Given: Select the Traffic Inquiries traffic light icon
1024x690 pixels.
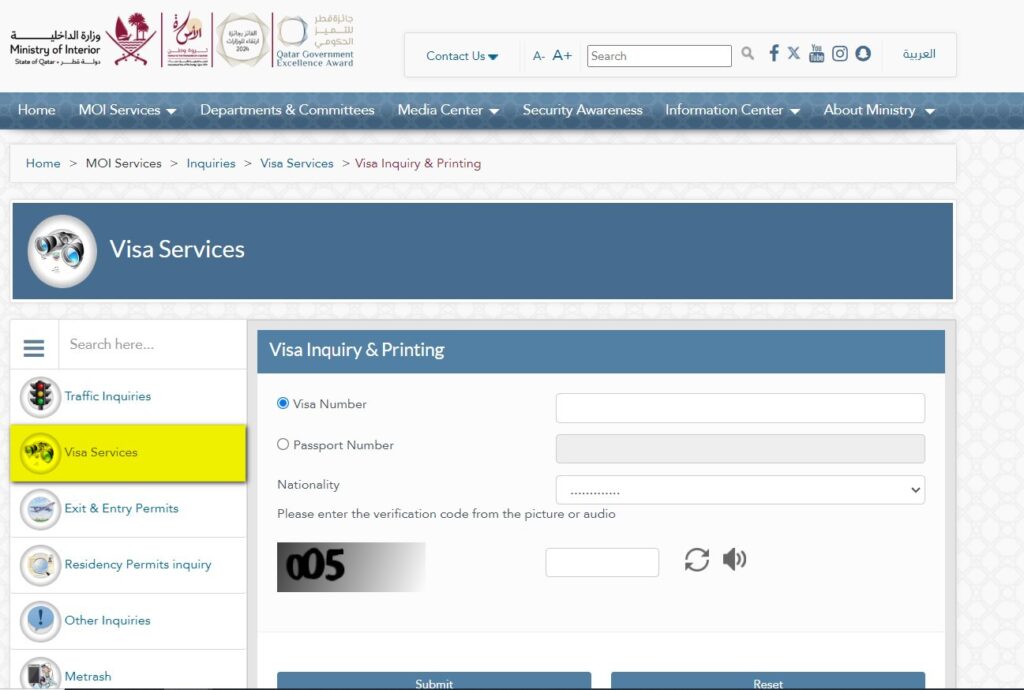Looking at the screenshot, I should tap(38, 397).
